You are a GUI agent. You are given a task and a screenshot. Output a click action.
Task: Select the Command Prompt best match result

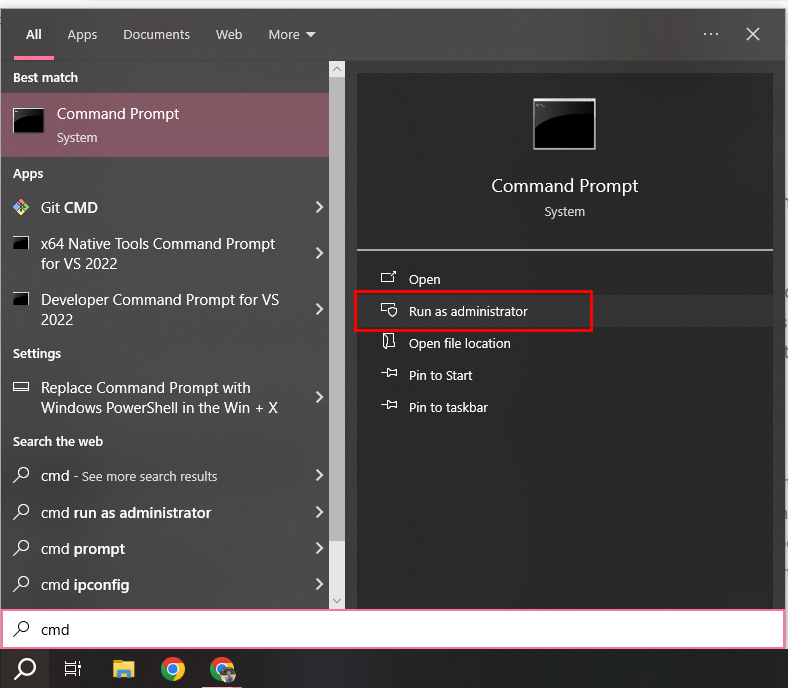pyautogui.click(x=165, y=125)
